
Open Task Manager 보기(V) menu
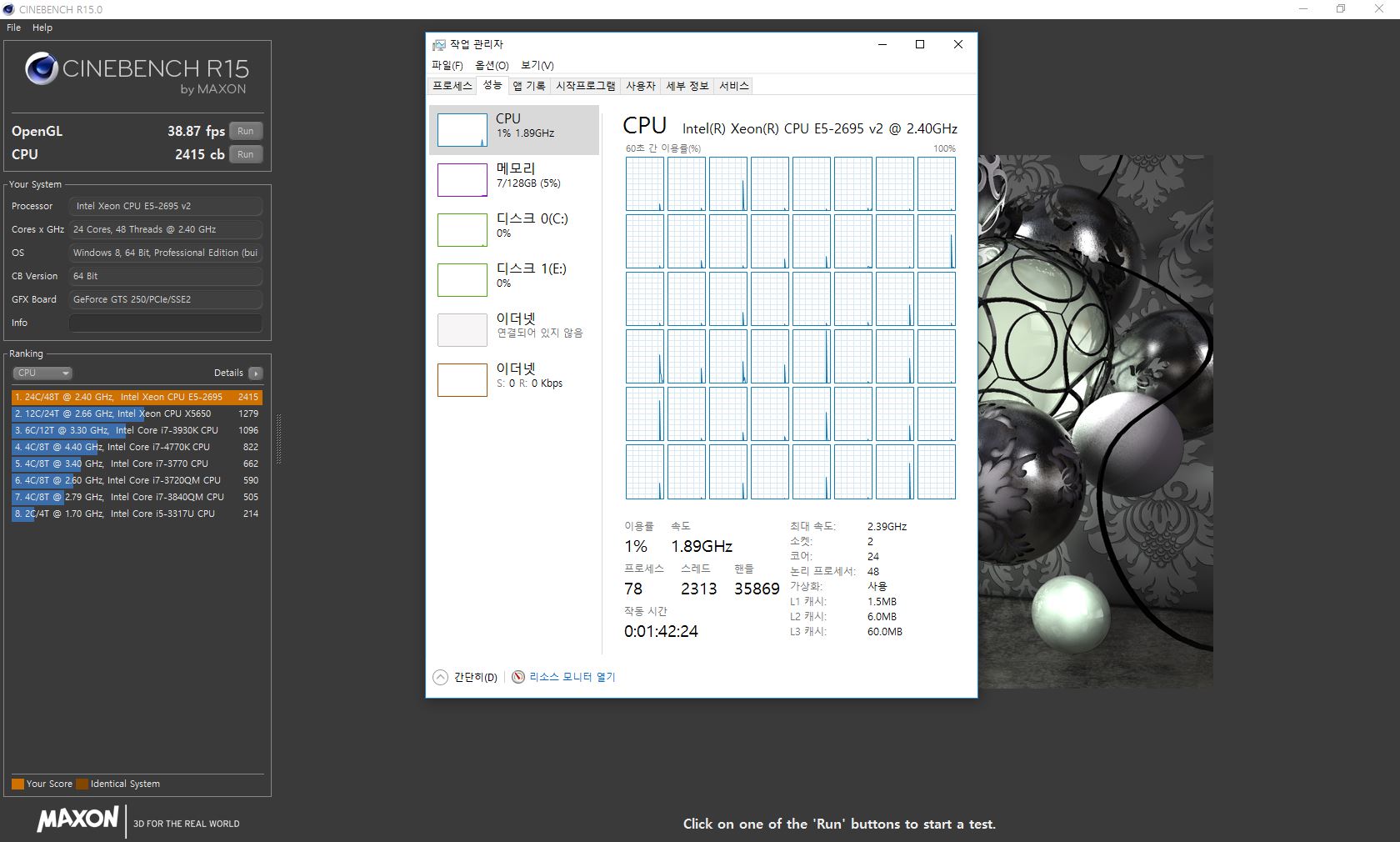537,65
